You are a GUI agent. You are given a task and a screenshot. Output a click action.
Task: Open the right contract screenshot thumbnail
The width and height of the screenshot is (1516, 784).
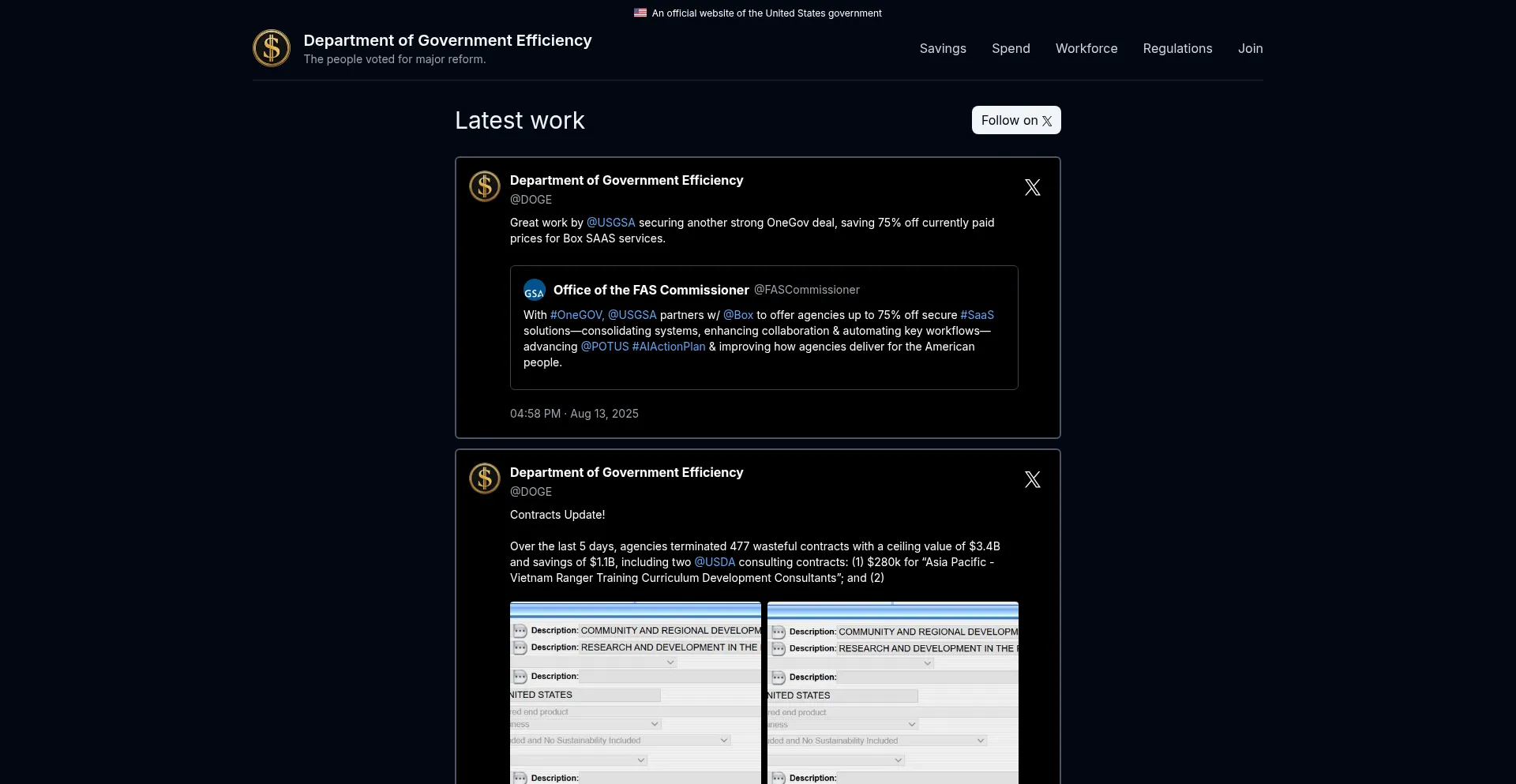click(x=893, y=692)
